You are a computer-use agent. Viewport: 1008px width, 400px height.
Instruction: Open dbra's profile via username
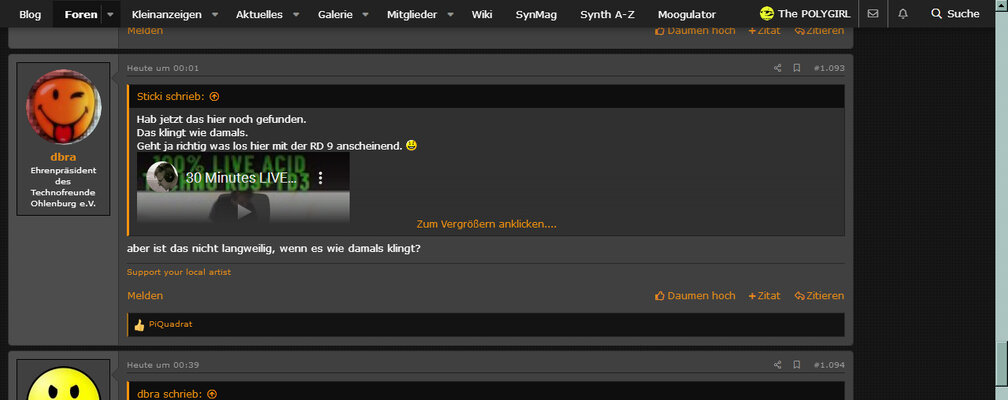(64, 158)
